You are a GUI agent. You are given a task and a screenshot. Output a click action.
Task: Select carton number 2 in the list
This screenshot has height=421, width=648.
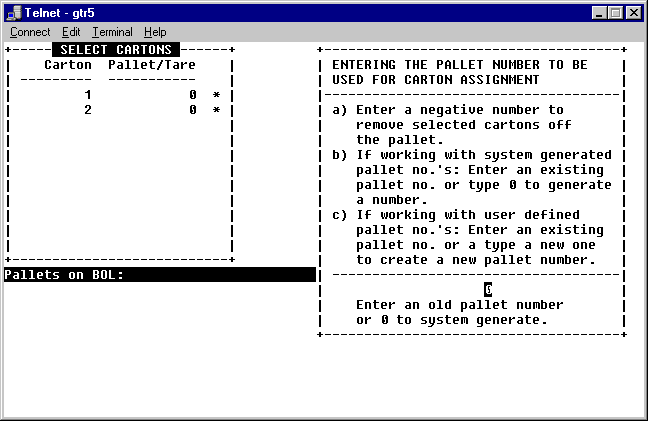[88, 110]
